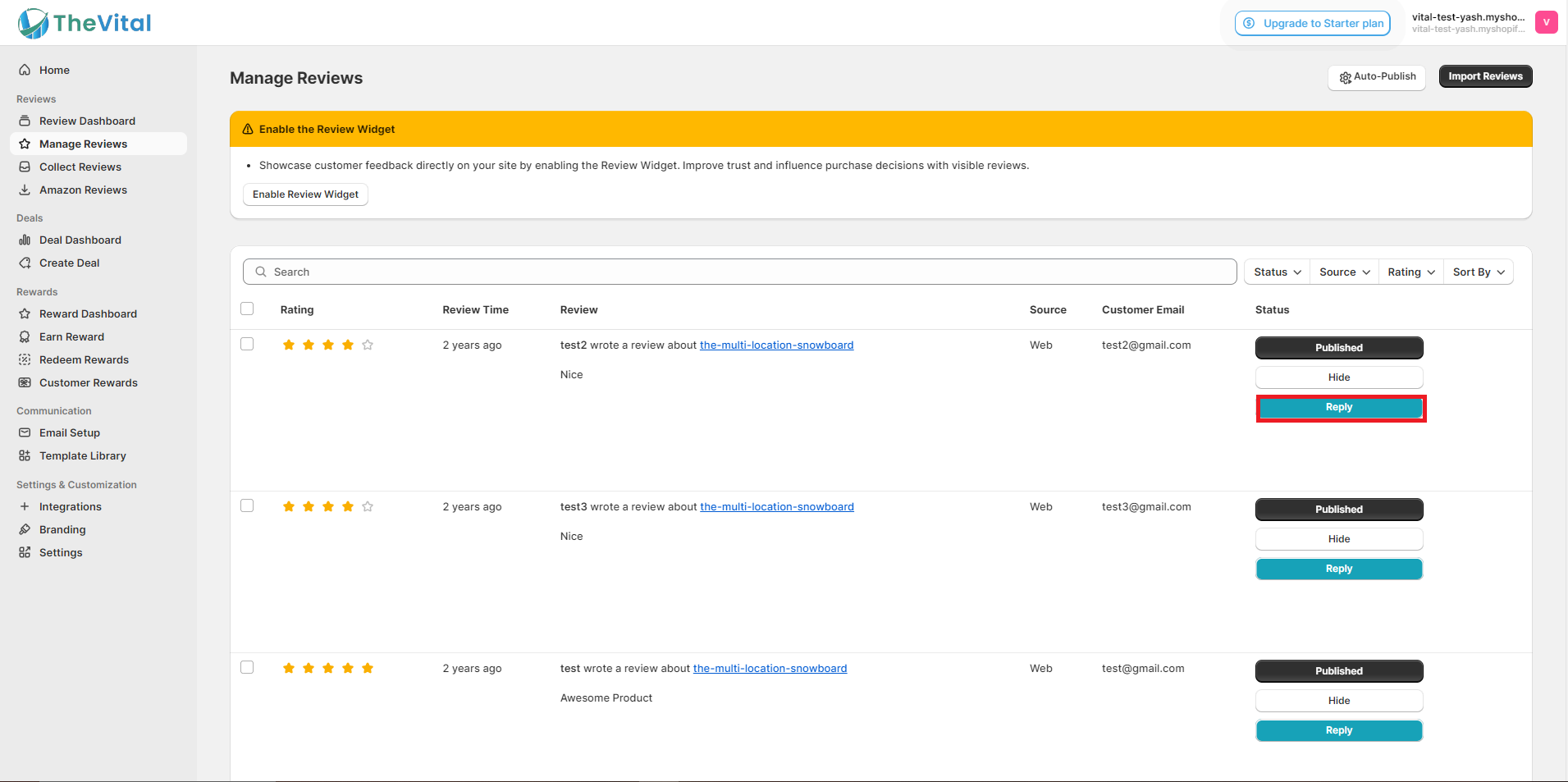Click the Branding brush icon

25,529
